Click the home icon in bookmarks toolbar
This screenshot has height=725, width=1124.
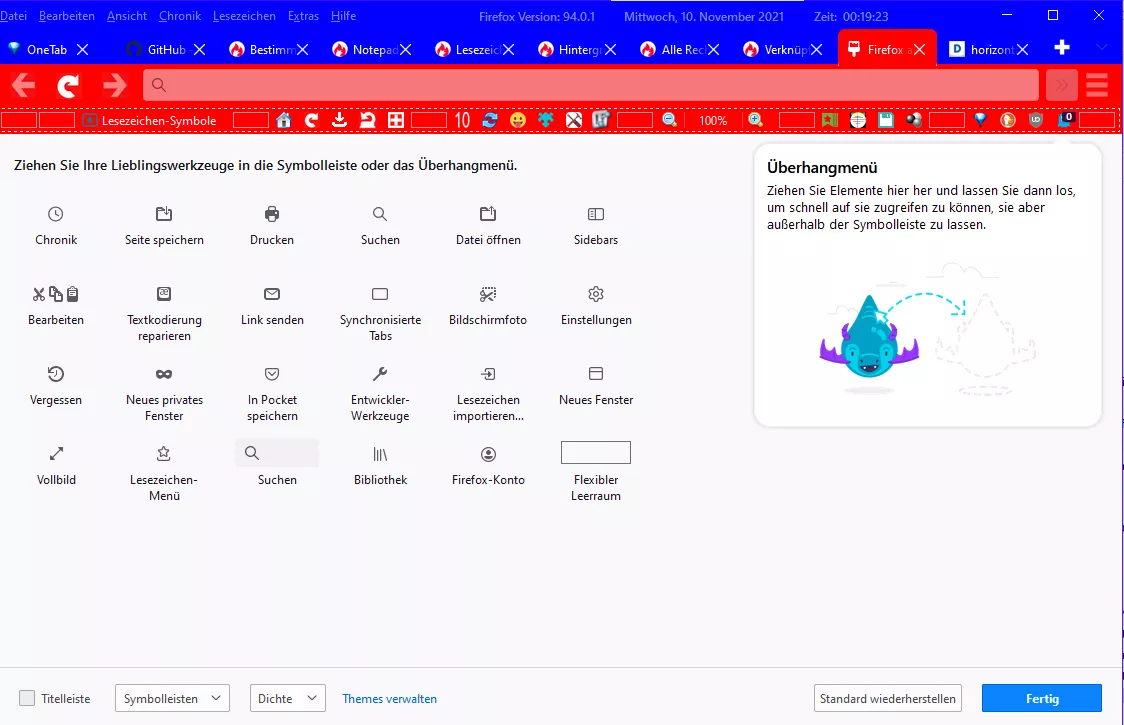[x=284, y=120]
